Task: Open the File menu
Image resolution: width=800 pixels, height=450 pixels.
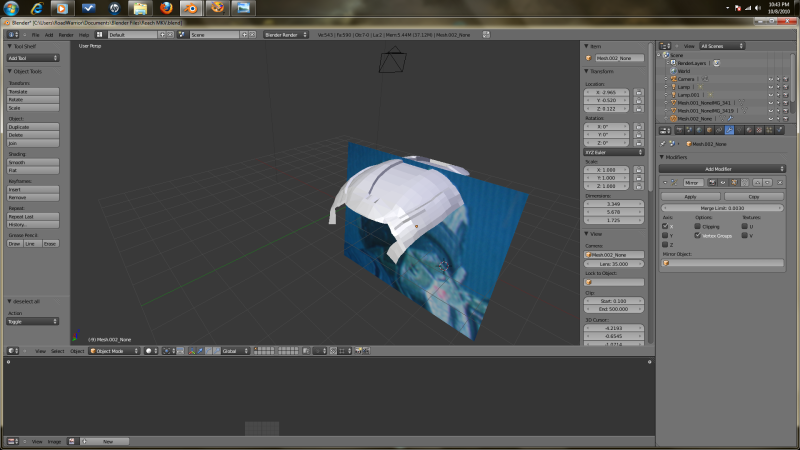Action: (35, 35)
